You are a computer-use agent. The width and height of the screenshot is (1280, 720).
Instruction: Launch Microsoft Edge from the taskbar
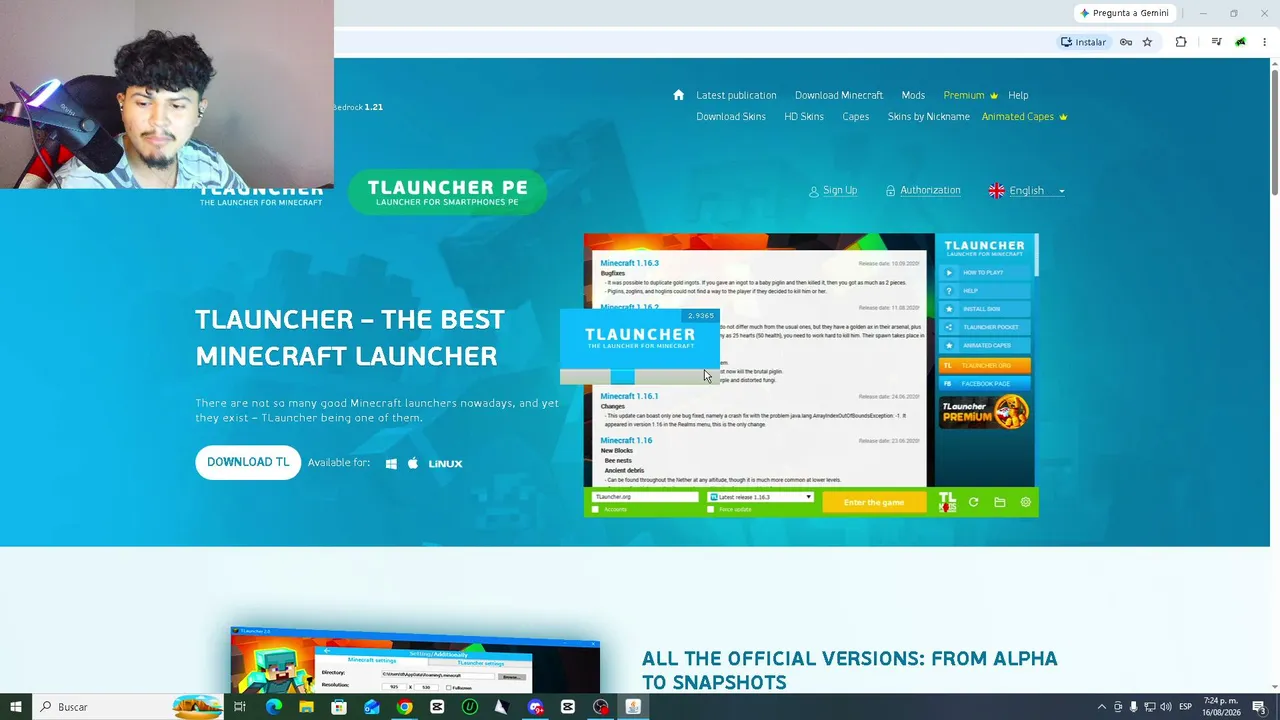tap(274, 707)
